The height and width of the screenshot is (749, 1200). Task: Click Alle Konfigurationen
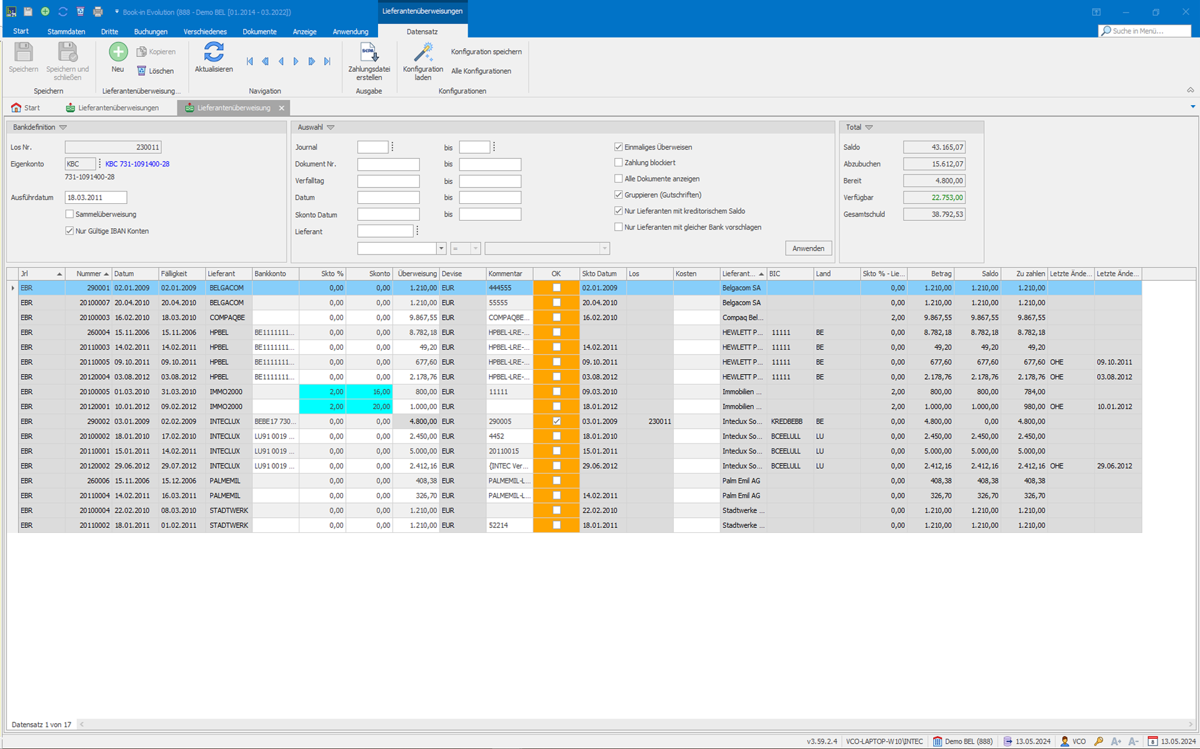(481, 71)
